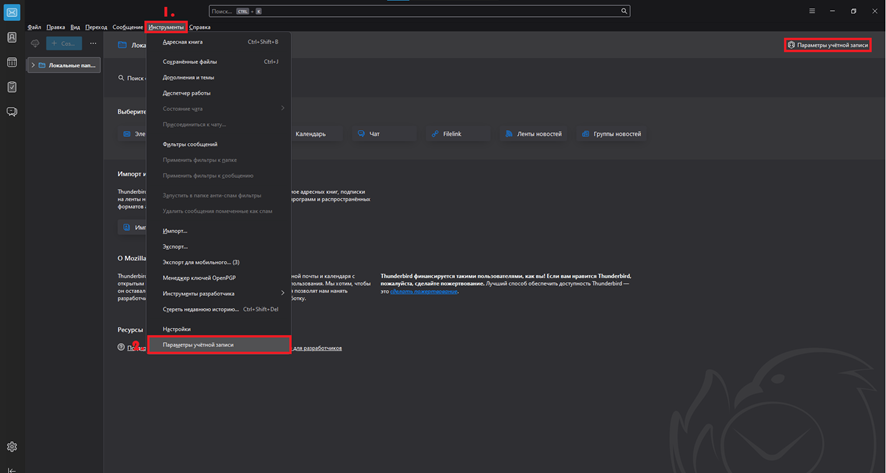The height and width of the screenshot is (473, 886).
Task: Follow the сделать пожертвование link
Action: pos(424,292)
